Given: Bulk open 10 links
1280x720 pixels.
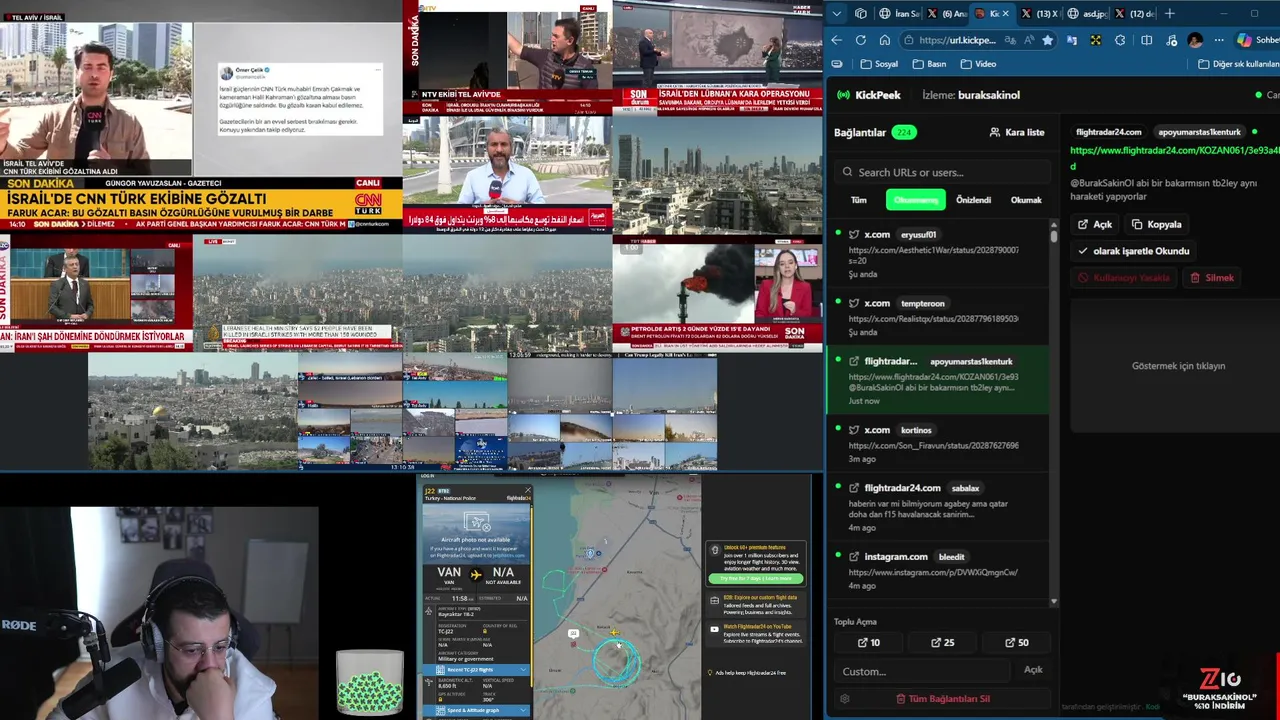Looking at the screenshot, I should (x=868, y=643).
